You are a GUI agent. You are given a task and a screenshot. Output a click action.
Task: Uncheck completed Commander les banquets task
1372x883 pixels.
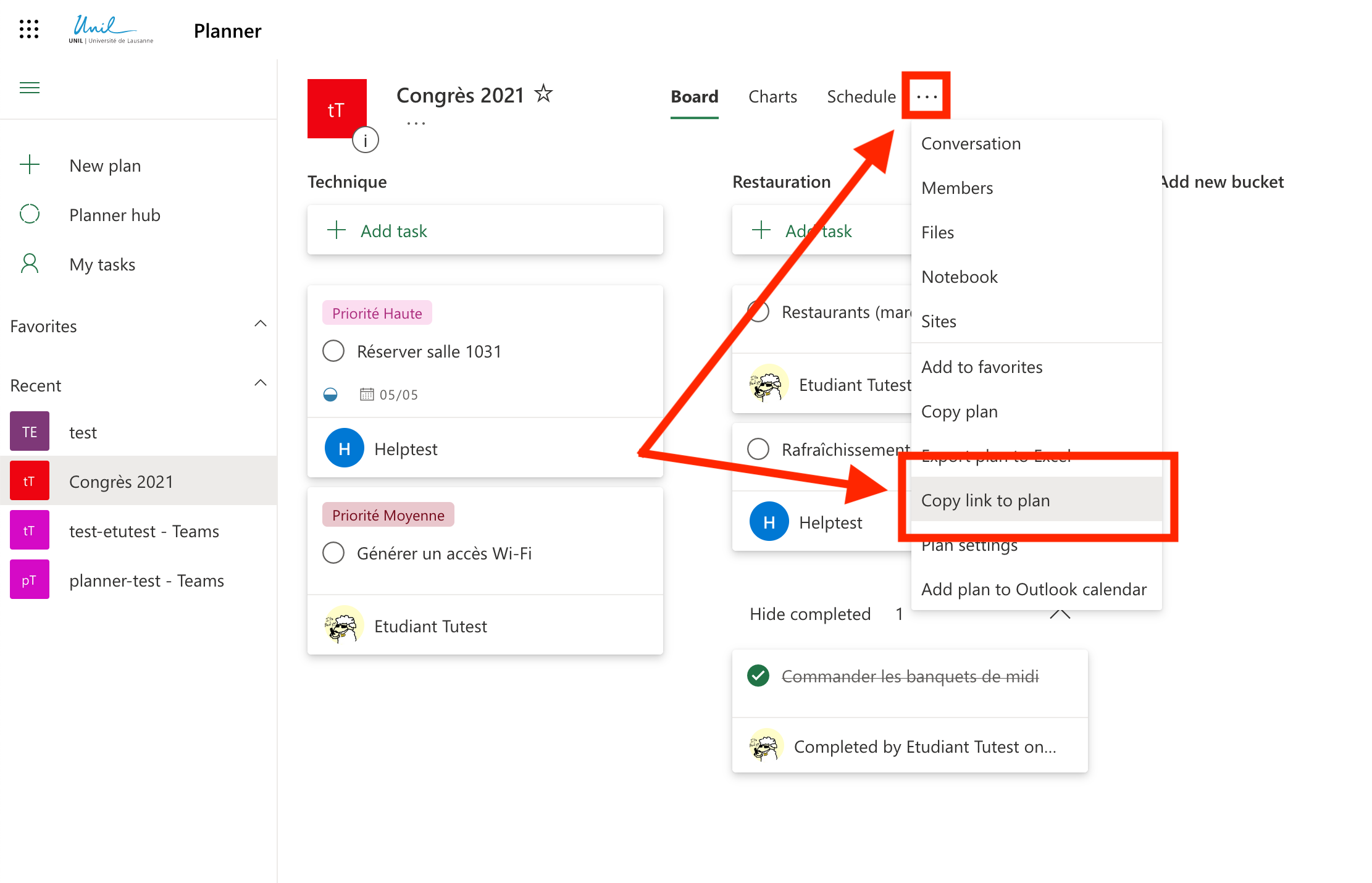tap(758, 676)
